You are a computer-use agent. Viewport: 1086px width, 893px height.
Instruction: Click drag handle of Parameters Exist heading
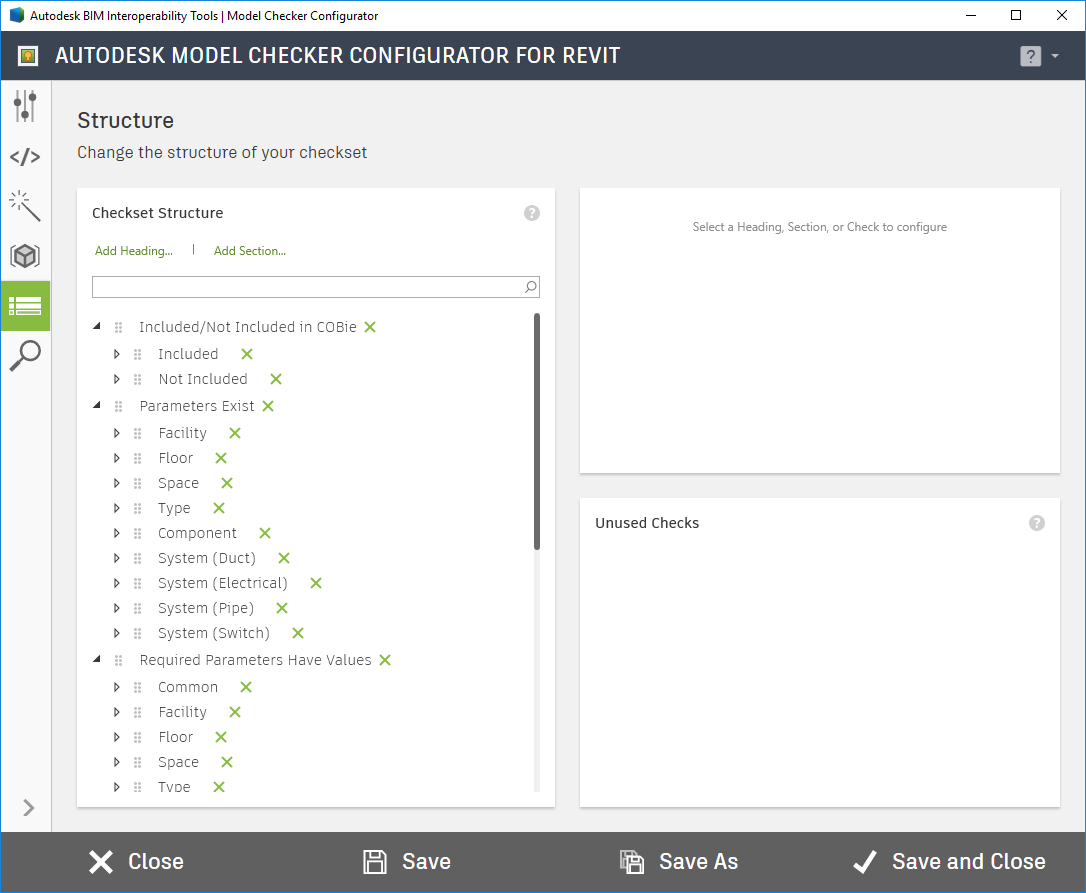[x=118, y=406]
